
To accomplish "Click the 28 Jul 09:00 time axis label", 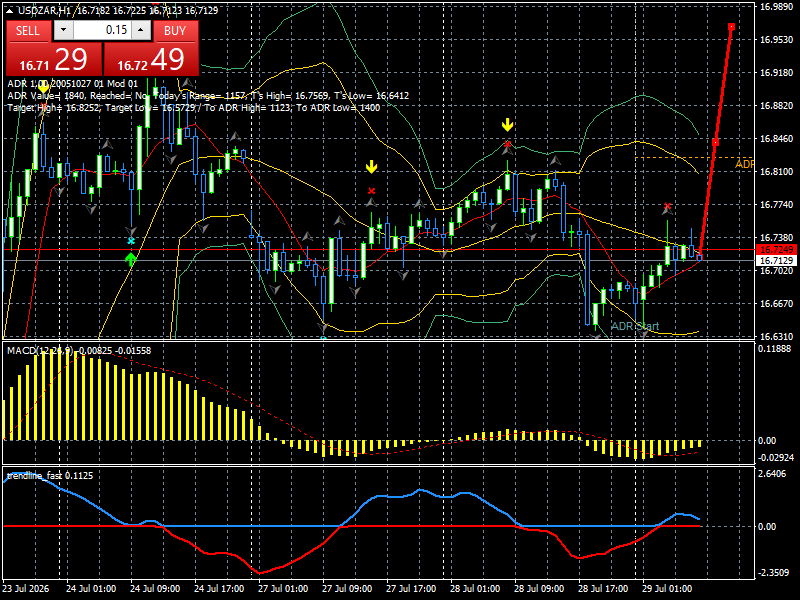I will click(539, 588).
